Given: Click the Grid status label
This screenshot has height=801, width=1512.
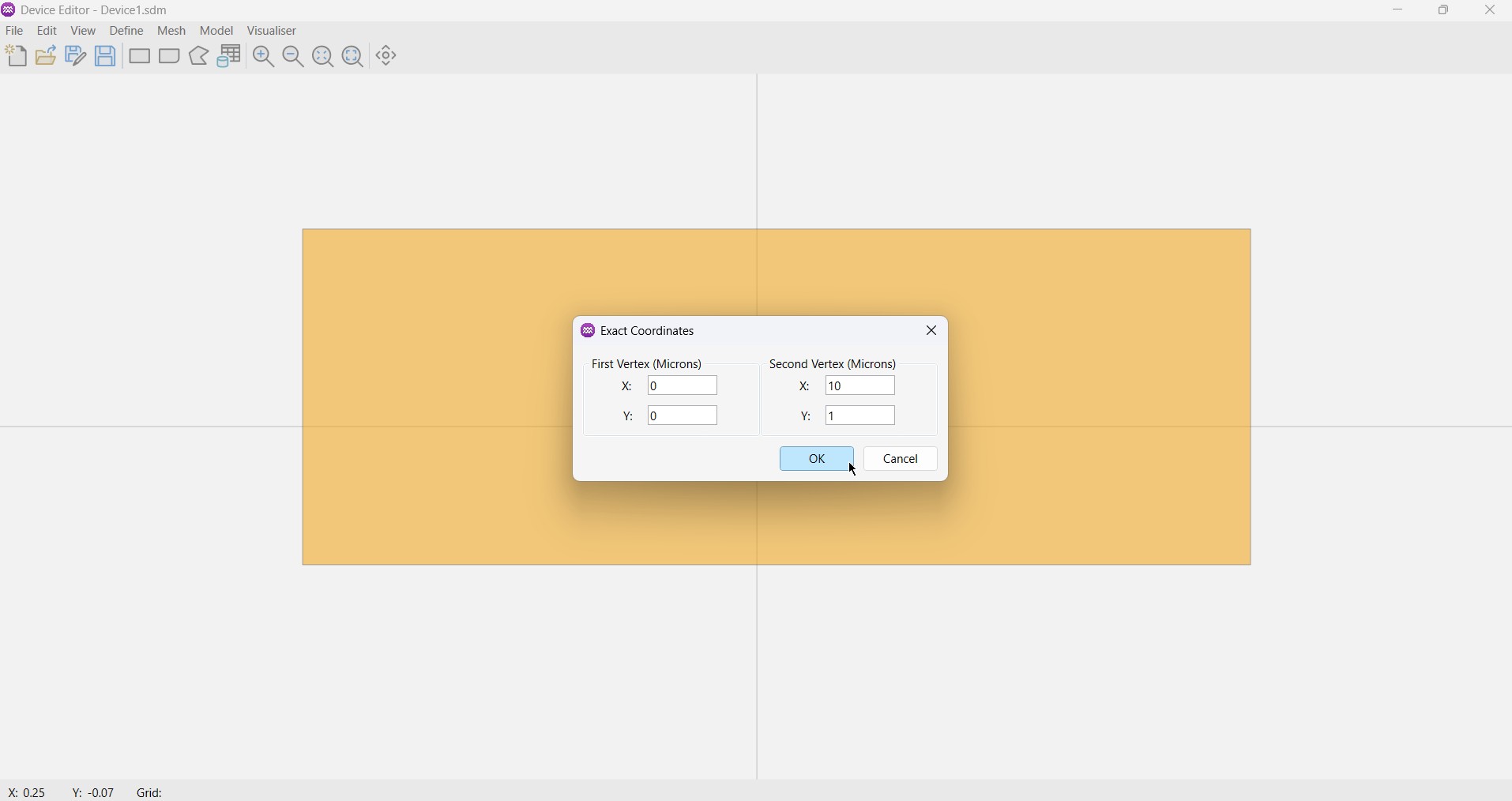Looking at the screenshot, I should point(150,792).
